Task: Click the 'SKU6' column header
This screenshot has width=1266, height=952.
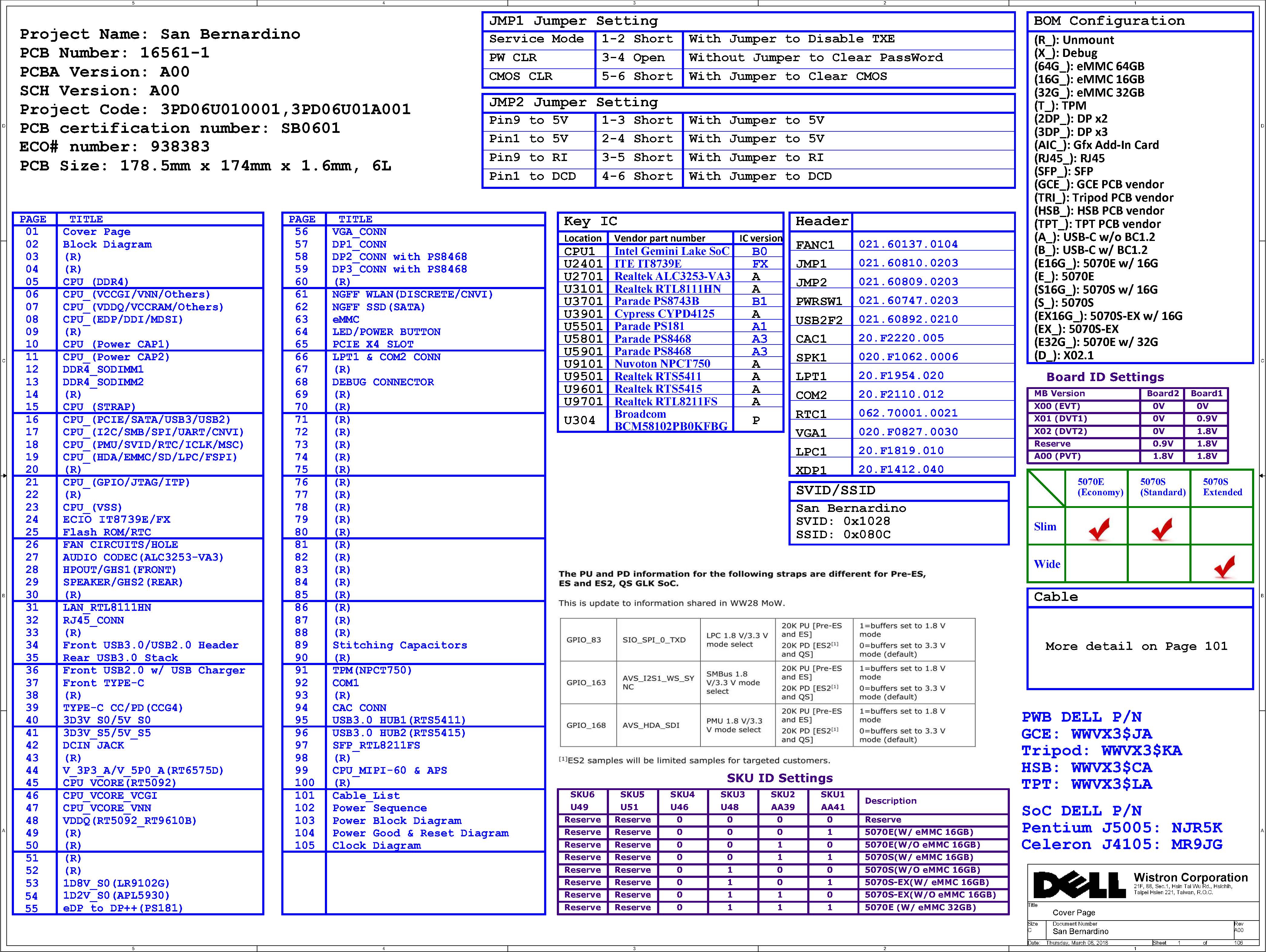Action: (x=582, y=795)
